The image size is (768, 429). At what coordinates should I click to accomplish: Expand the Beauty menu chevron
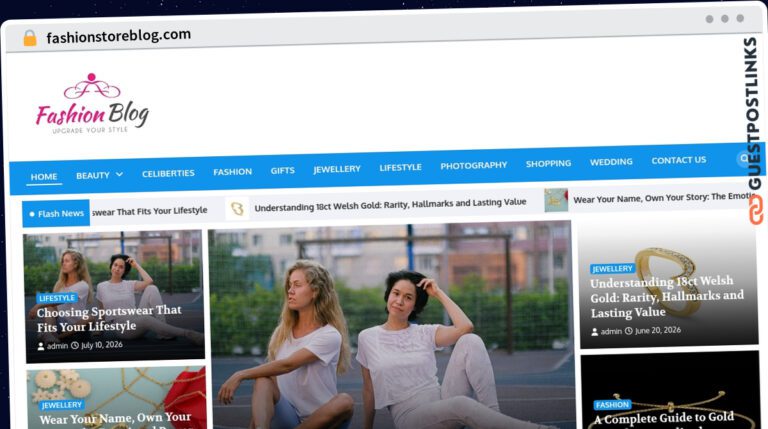pos(119,174)
